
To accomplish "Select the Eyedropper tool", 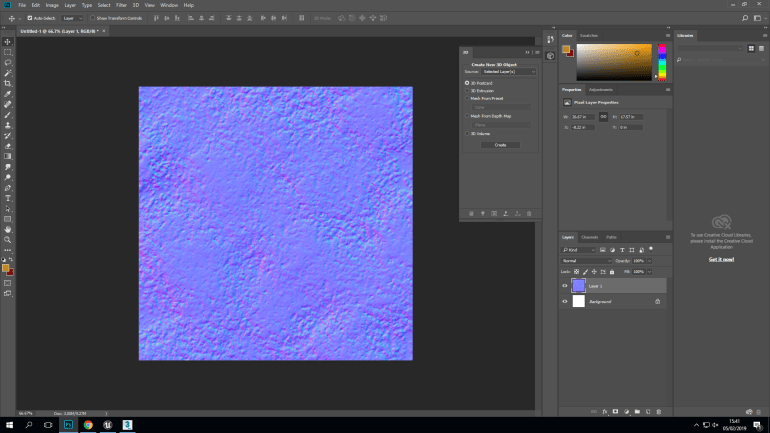I will pyautogui.click(x=7, y=94).
